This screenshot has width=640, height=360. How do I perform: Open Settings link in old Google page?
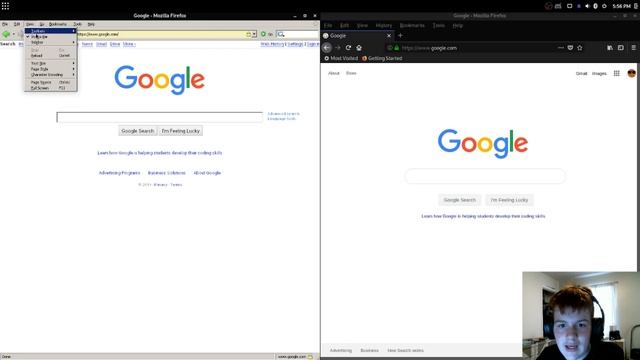point(296,44)
